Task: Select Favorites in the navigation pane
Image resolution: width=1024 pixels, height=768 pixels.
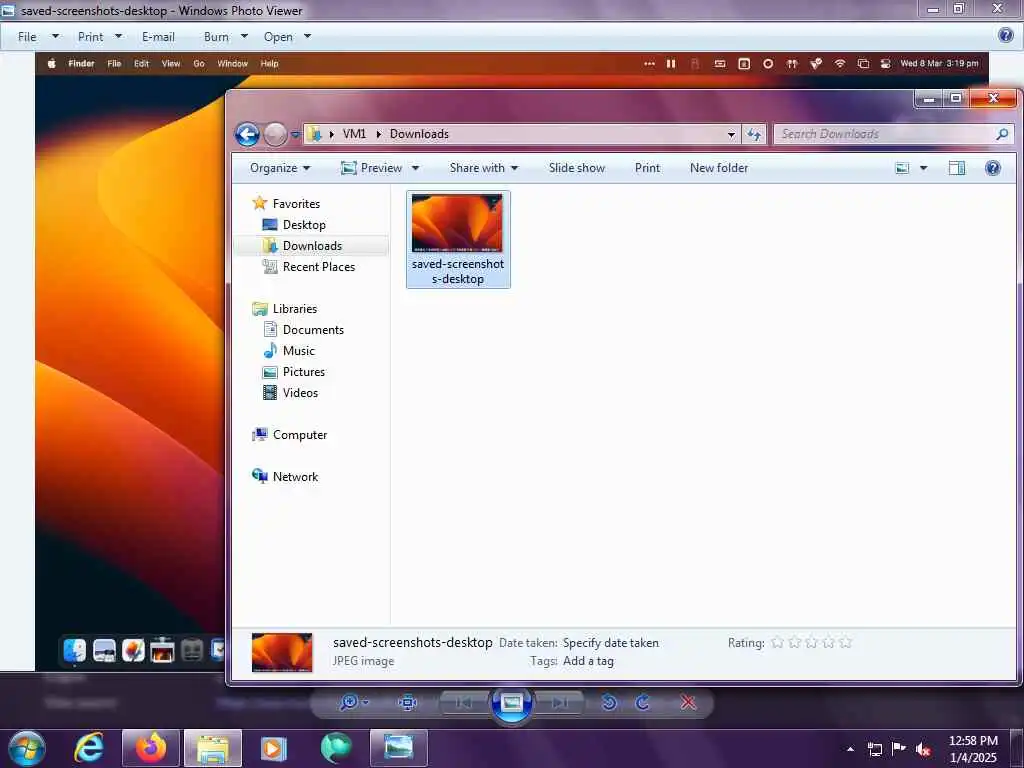Action: coord(296,204)
